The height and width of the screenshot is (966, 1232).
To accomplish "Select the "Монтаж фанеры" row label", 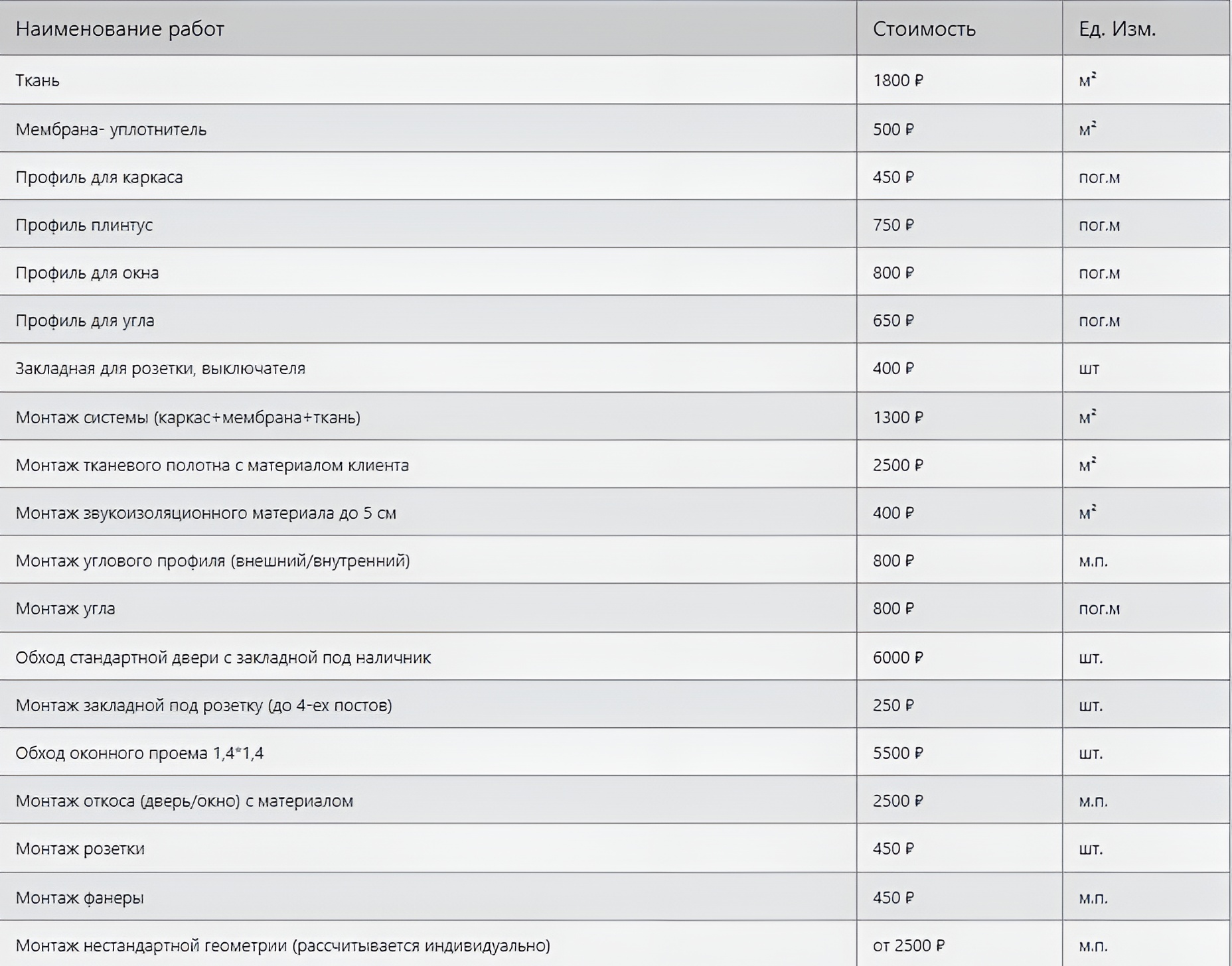I will [x=80, y=898].
